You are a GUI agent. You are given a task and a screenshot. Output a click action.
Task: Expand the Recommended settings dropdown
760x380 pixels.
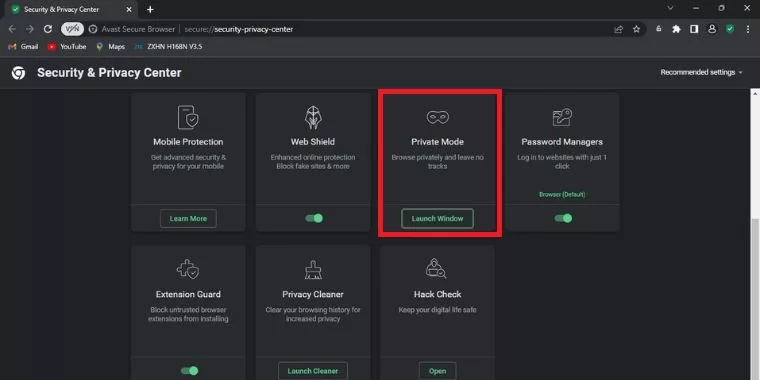click(701, 72)
